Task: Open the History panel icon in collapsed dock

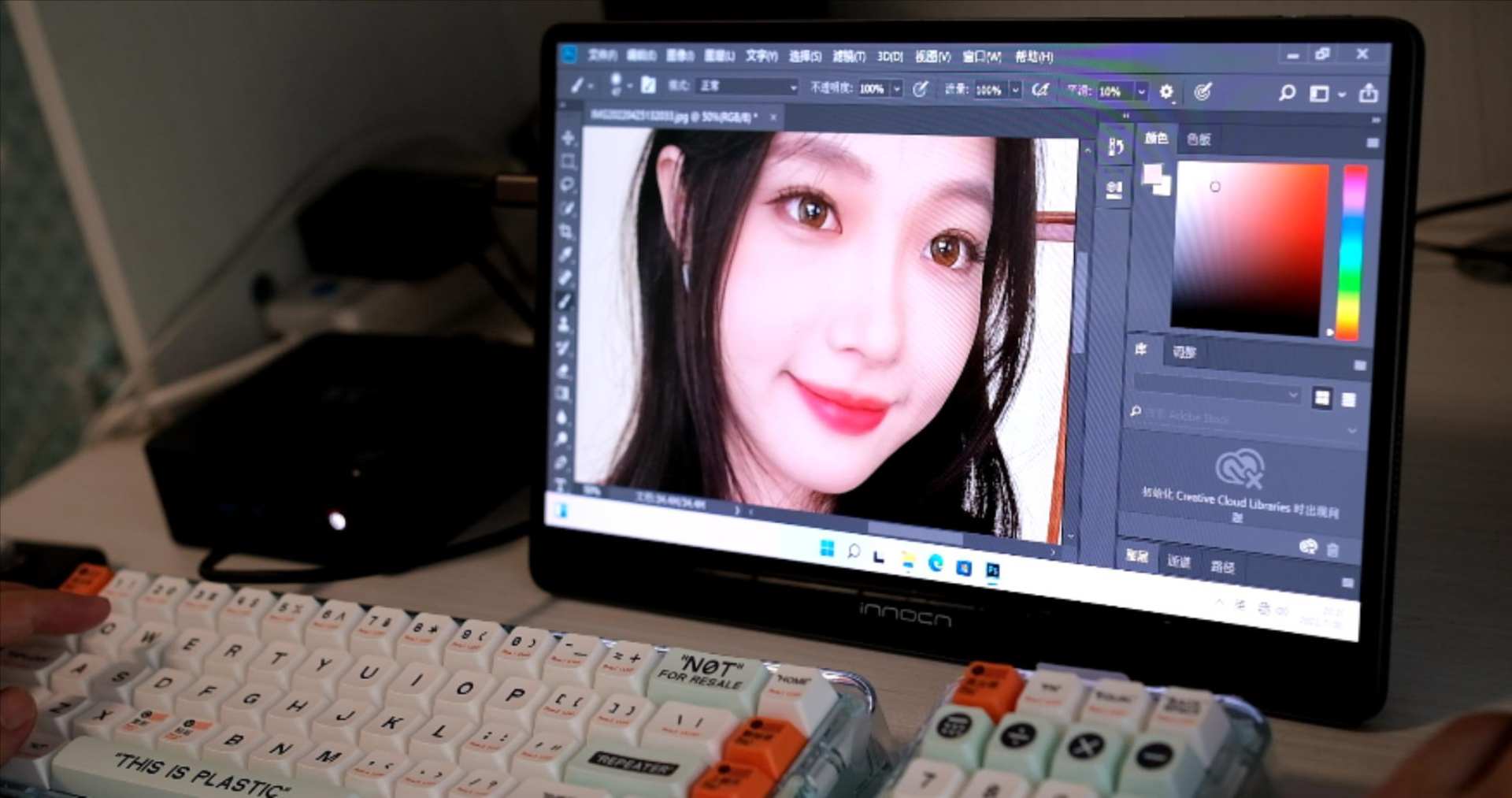Action: pyautogui.click(x=1115, y=147)
